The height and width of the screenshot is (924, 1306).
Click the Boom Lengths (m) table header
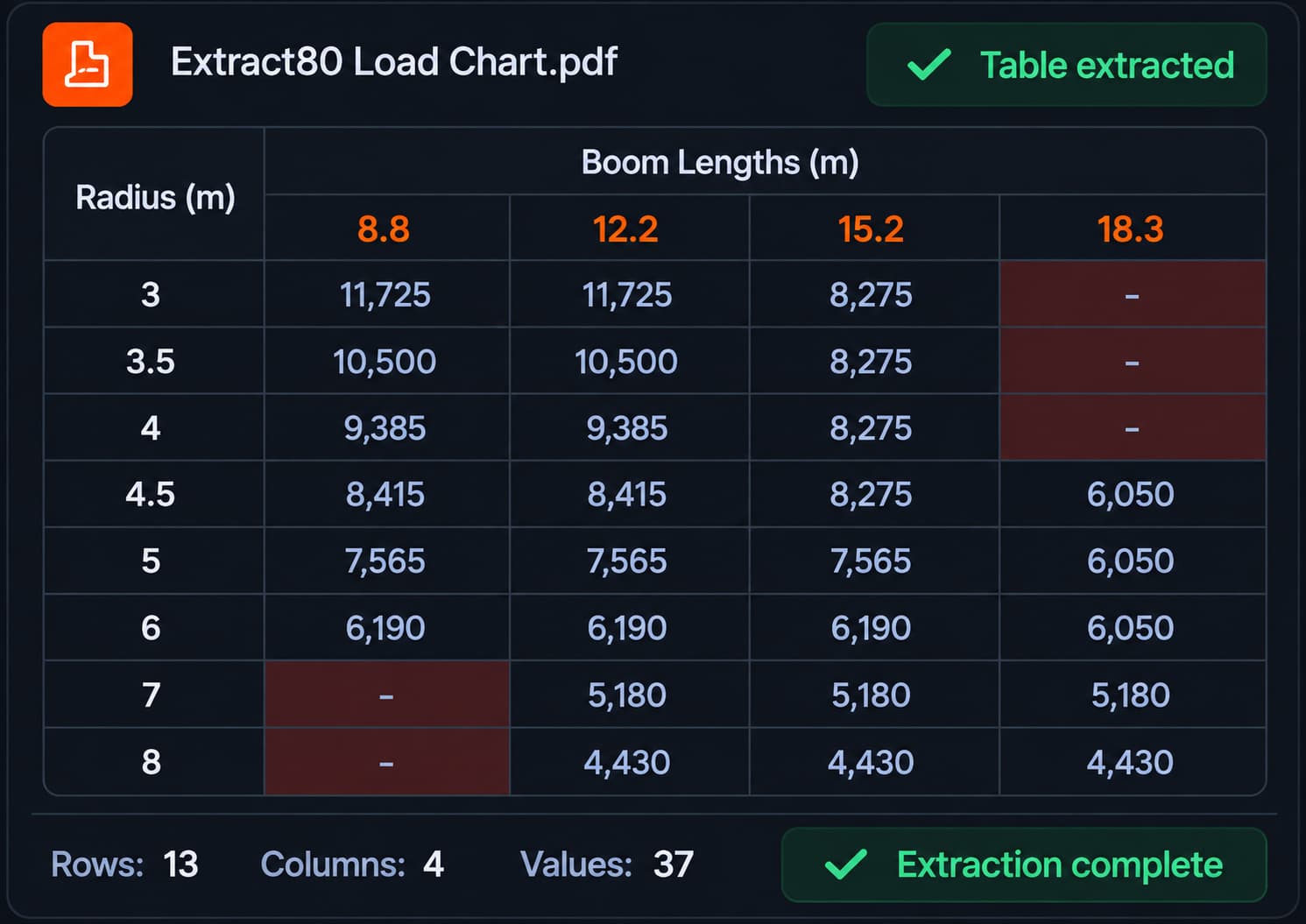pos(720,163)
